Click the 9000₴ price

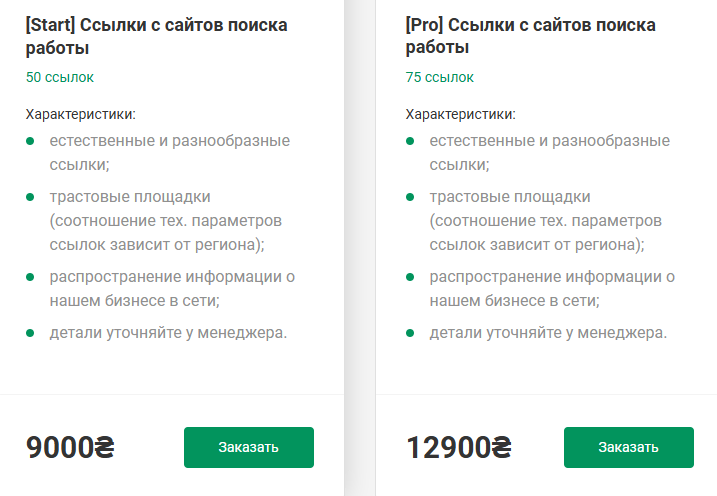point(70,447)
